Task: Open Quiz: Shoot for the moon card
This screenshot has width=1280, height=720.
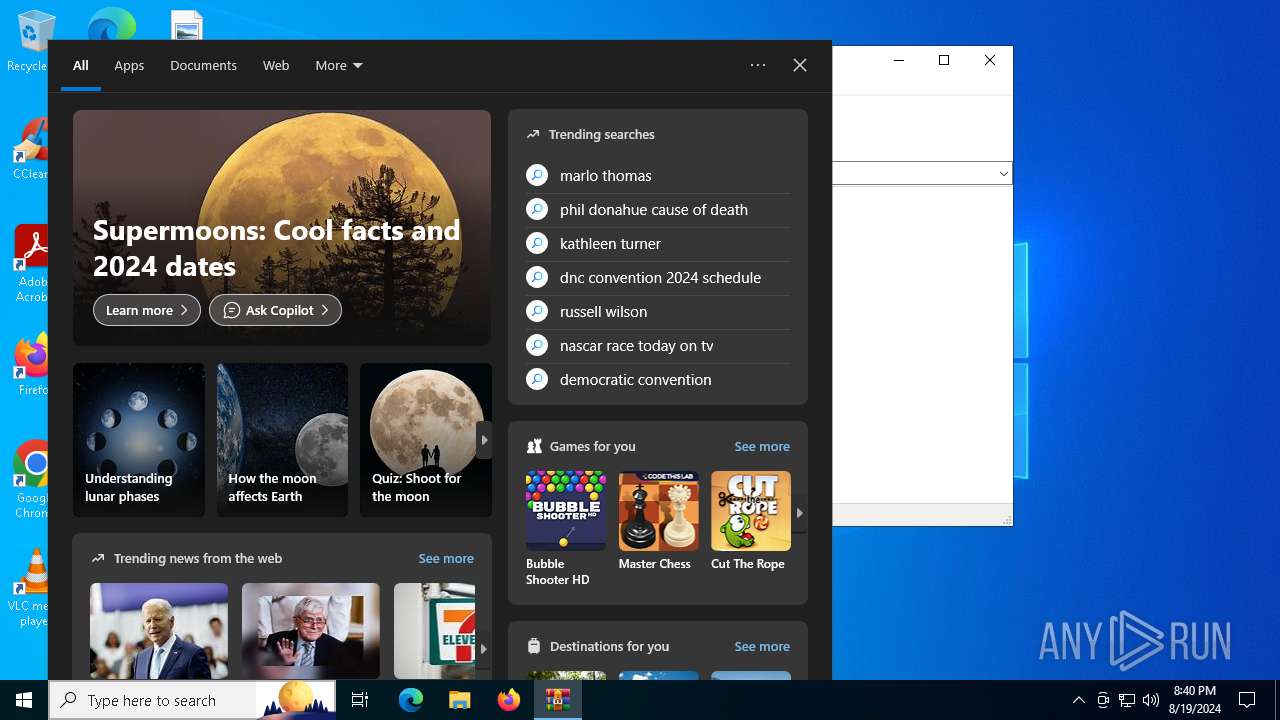Action: click(x=426, y=440)
